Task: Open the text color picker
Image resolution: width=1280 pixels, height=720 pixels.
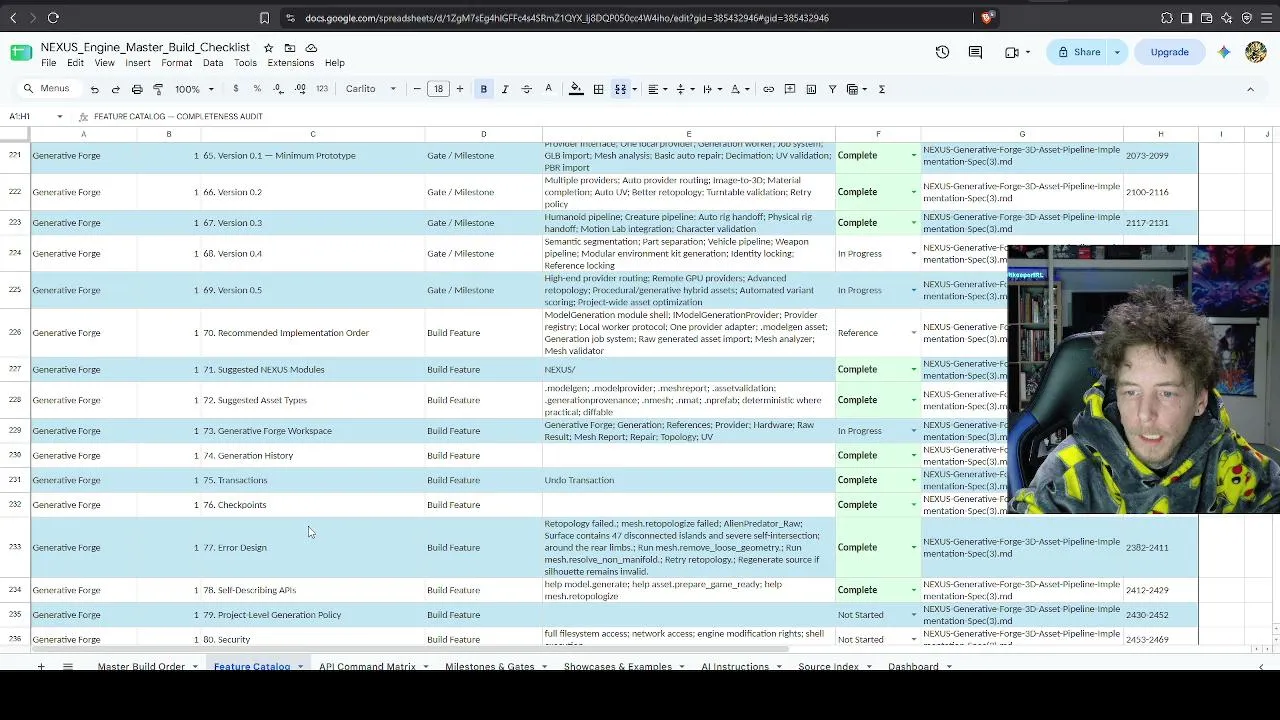Action: tap(548, 89)
